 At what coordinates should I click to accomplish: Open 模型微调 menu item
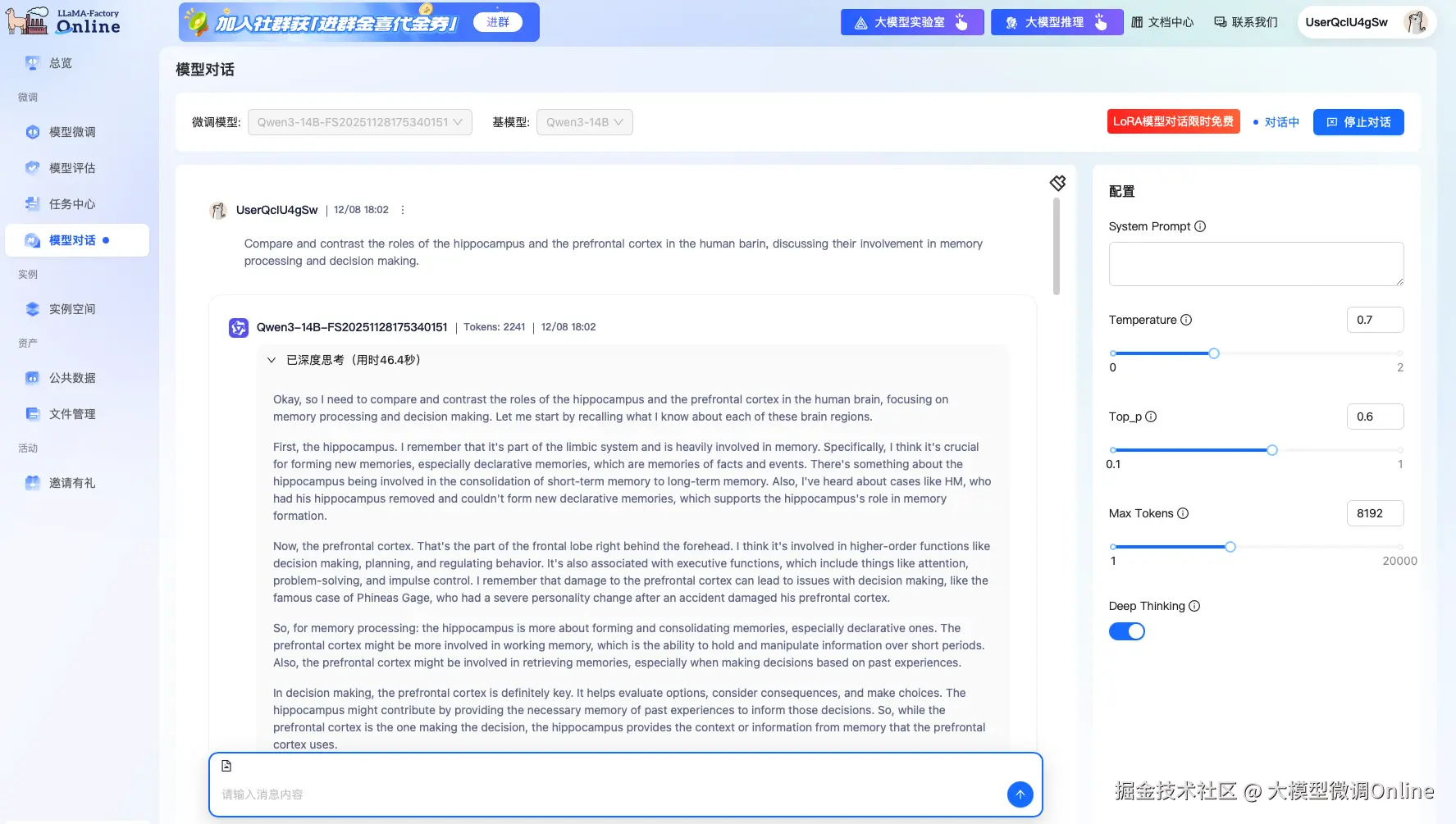pyautogui.click(x=77, y=132)
